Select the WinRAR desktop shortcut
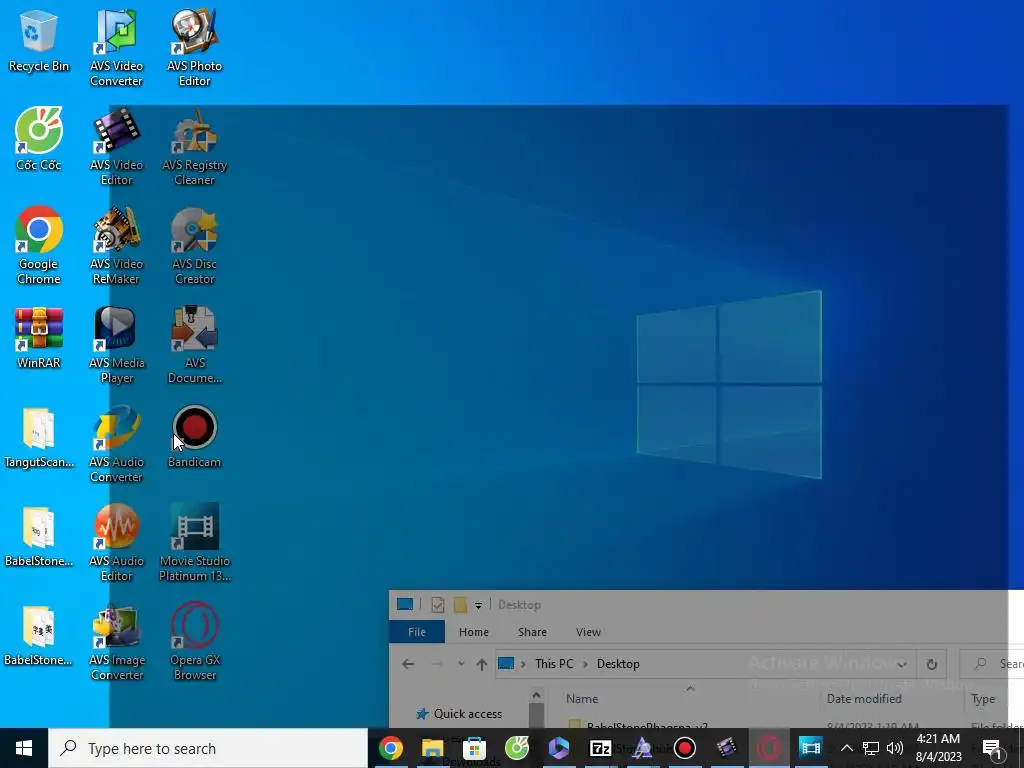The image size is (1024, 768). pyautogui.click(x=39, y=338)
